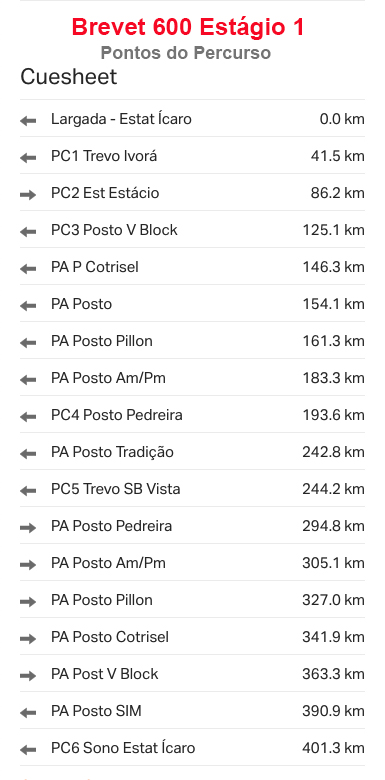Select the PC6 Sono Estat Ícaro entry
385x780 pixels.
coord(192,748)
